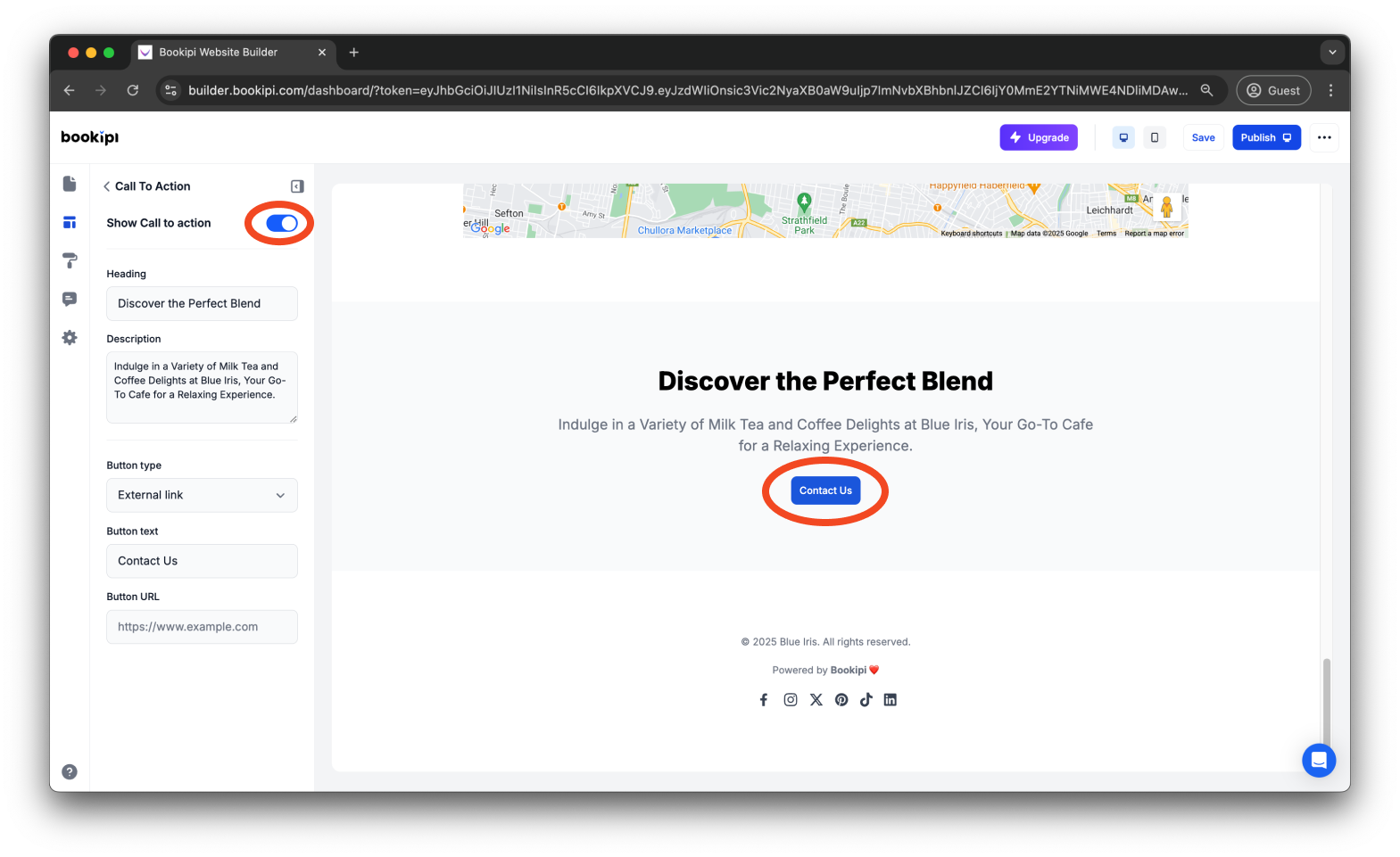Click the Street View pegman on map

click(1166, 207)
